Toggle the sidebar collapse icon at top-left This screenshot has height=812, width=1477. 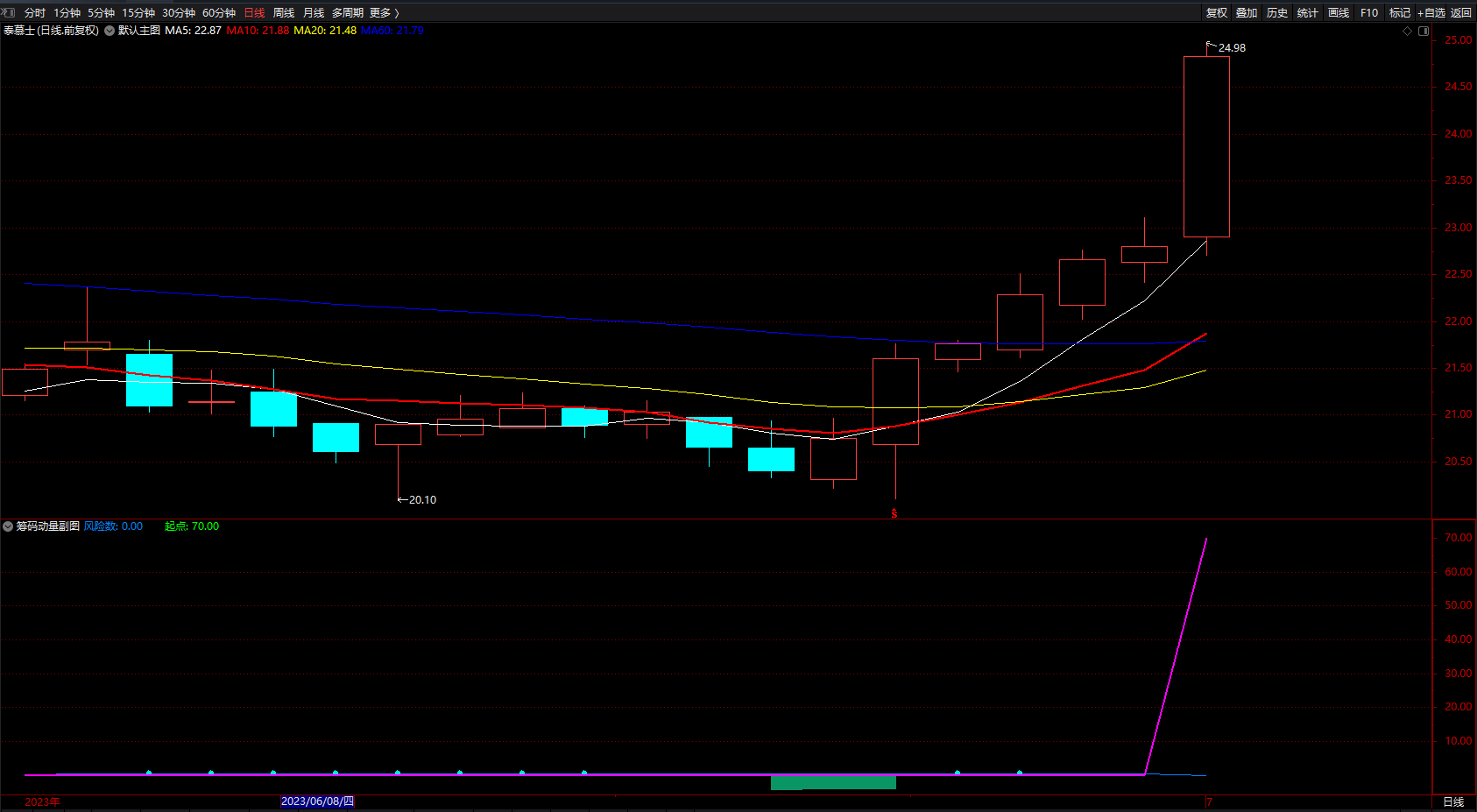click(x=9, y=12)
